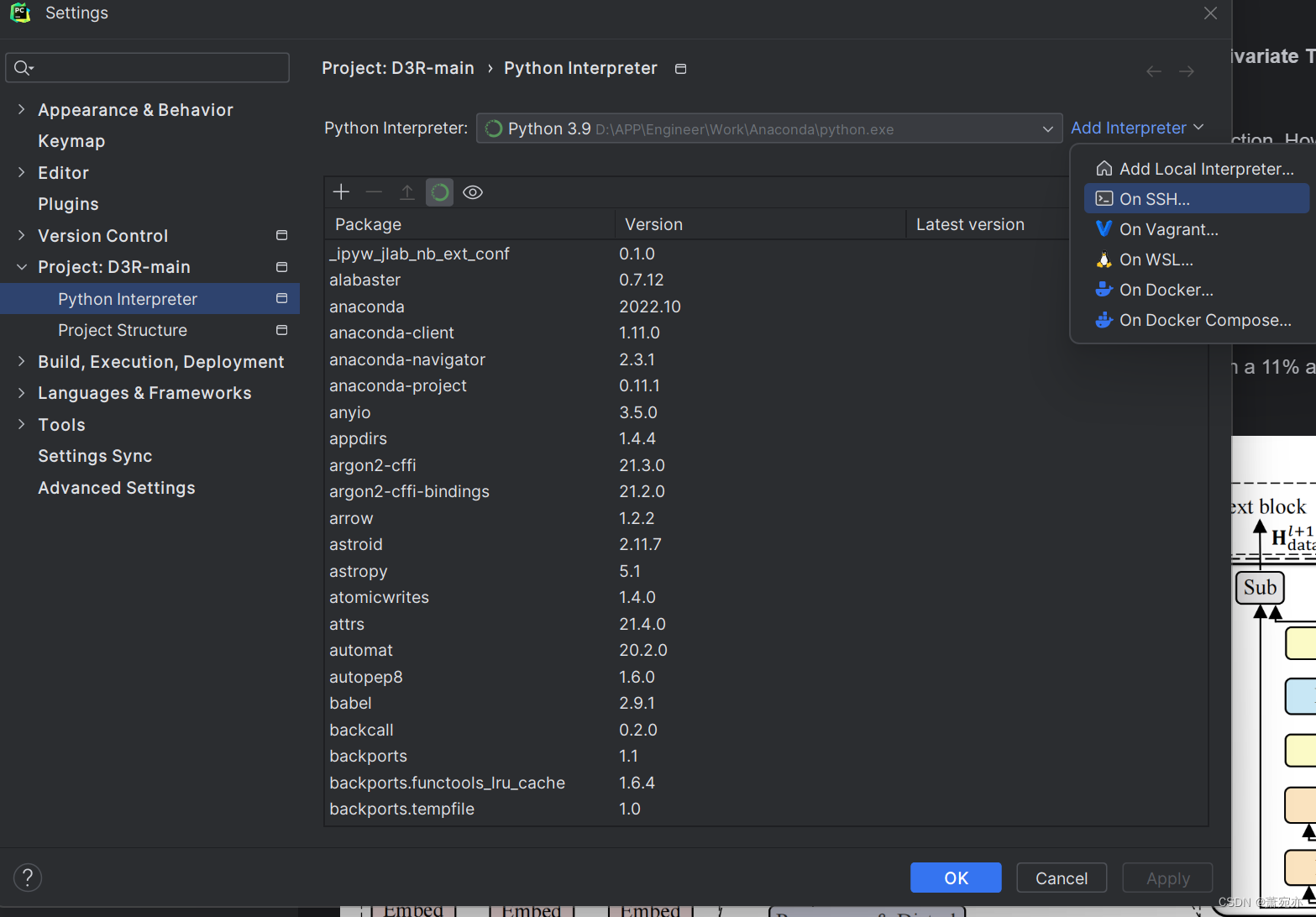Select the _ipyw_jlab_nb_ext_conf package row

[x=766, y=254]
